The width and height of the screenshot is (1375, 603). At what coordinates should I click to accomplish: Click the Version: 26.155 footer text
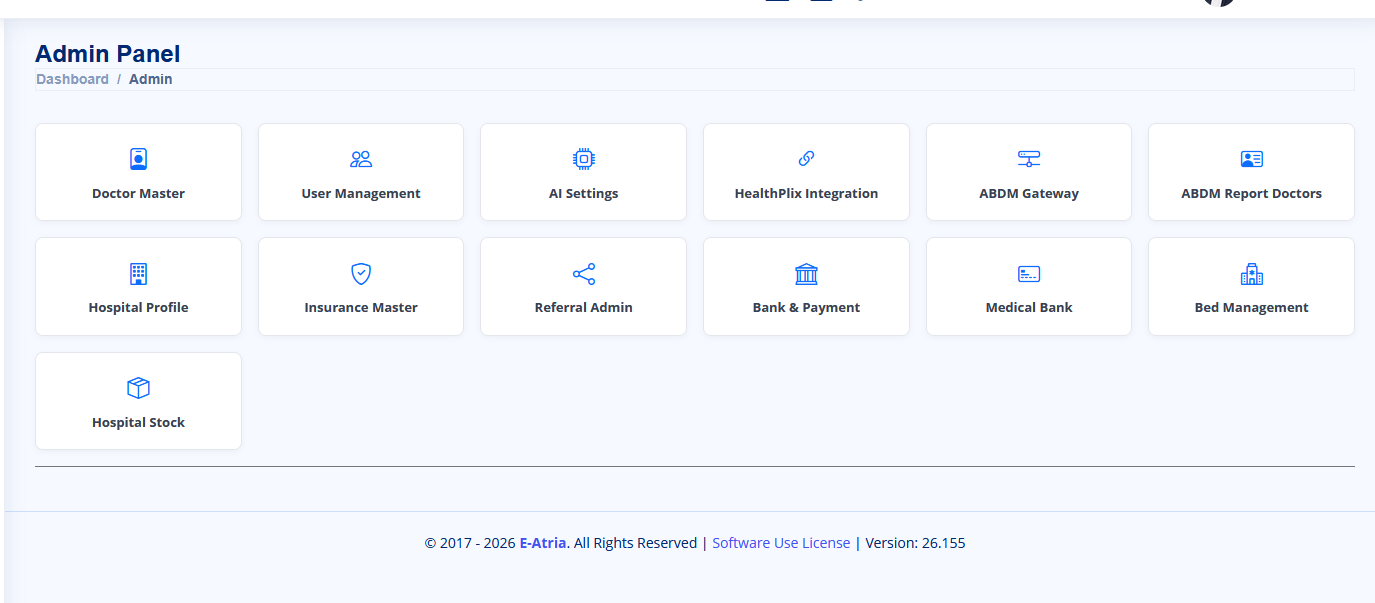click(915, 543)
